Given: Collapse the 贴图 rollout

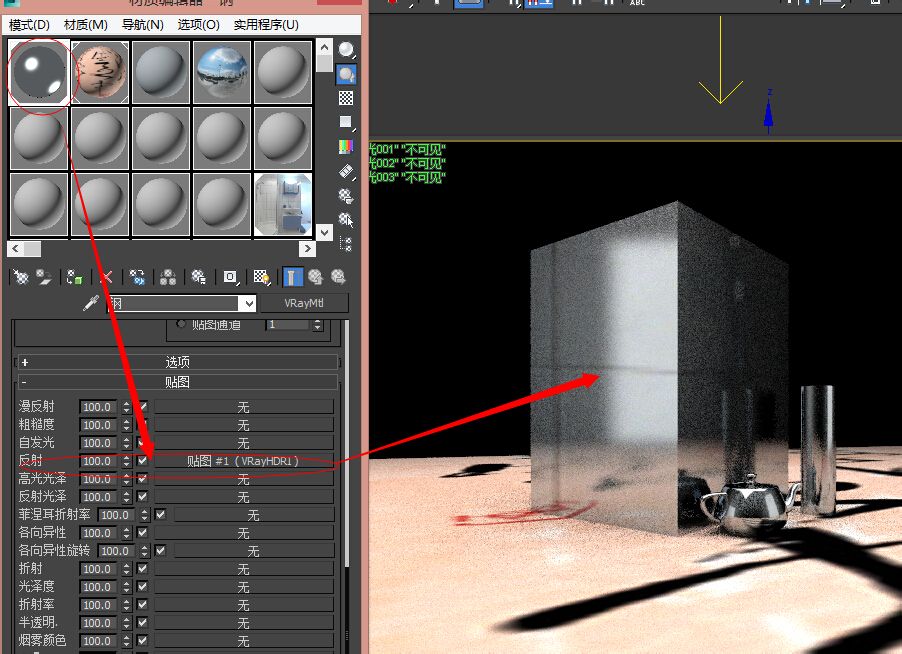Looking at the screenshot, I should (x=177, y=382).
